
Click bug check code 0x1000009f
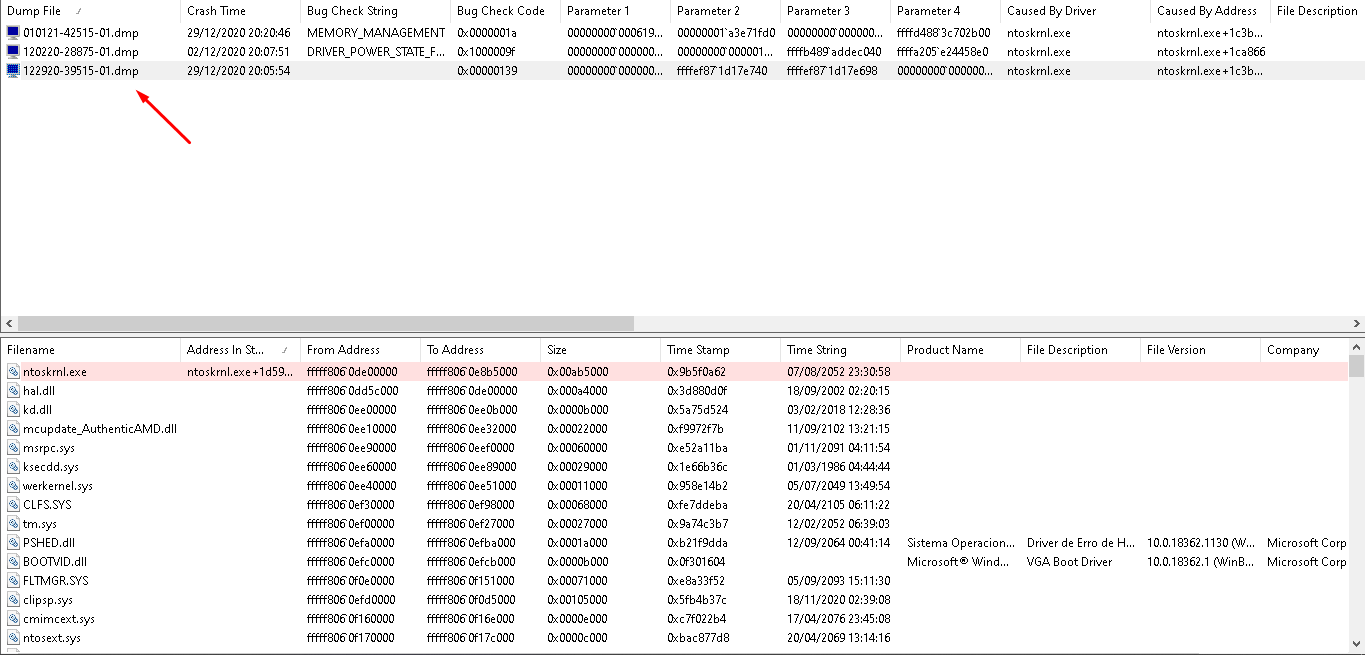pos(486,52)
